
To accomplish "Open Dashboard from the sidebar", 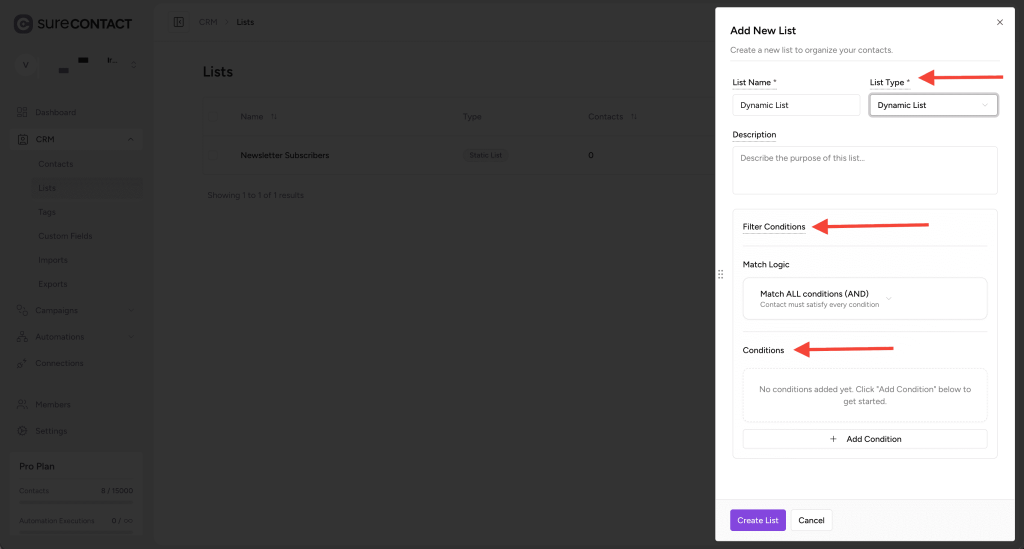I will [55, 112].
